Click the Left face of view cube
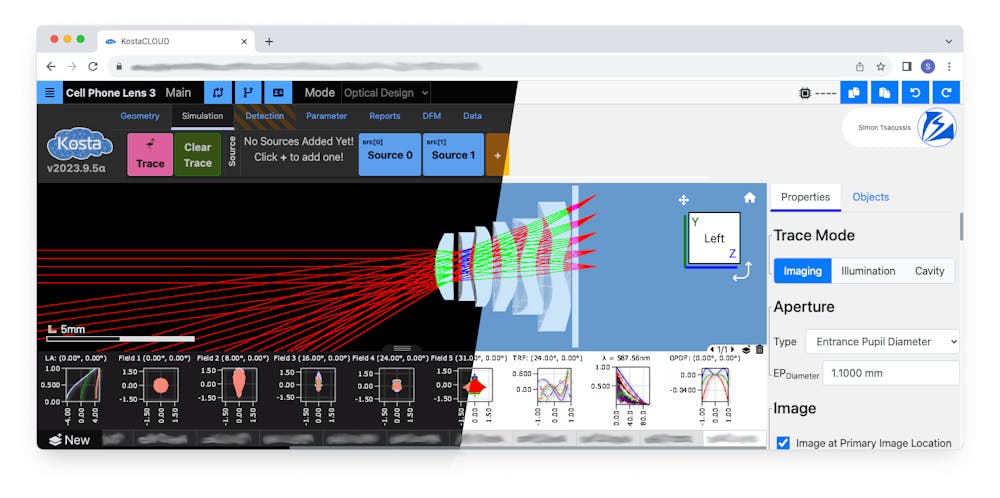The height and width of the screenshot is (498, 1000). (x=714, y=238)
